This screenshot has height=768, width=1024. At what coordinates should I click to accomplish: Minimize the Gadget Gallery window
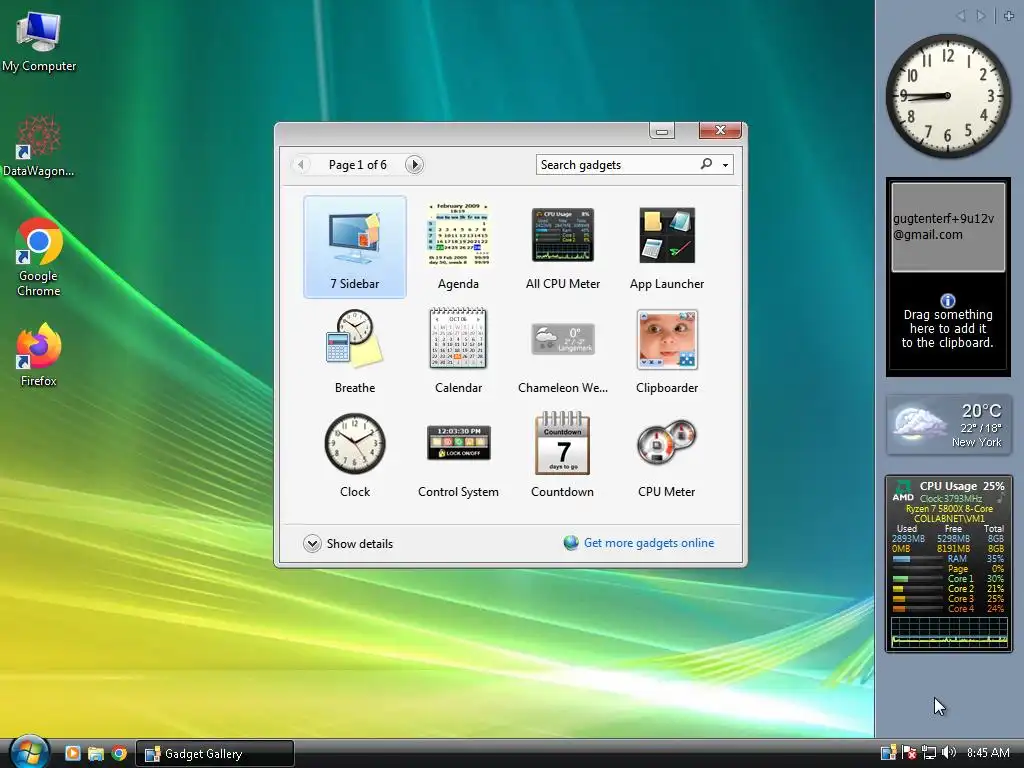point(662,131)
